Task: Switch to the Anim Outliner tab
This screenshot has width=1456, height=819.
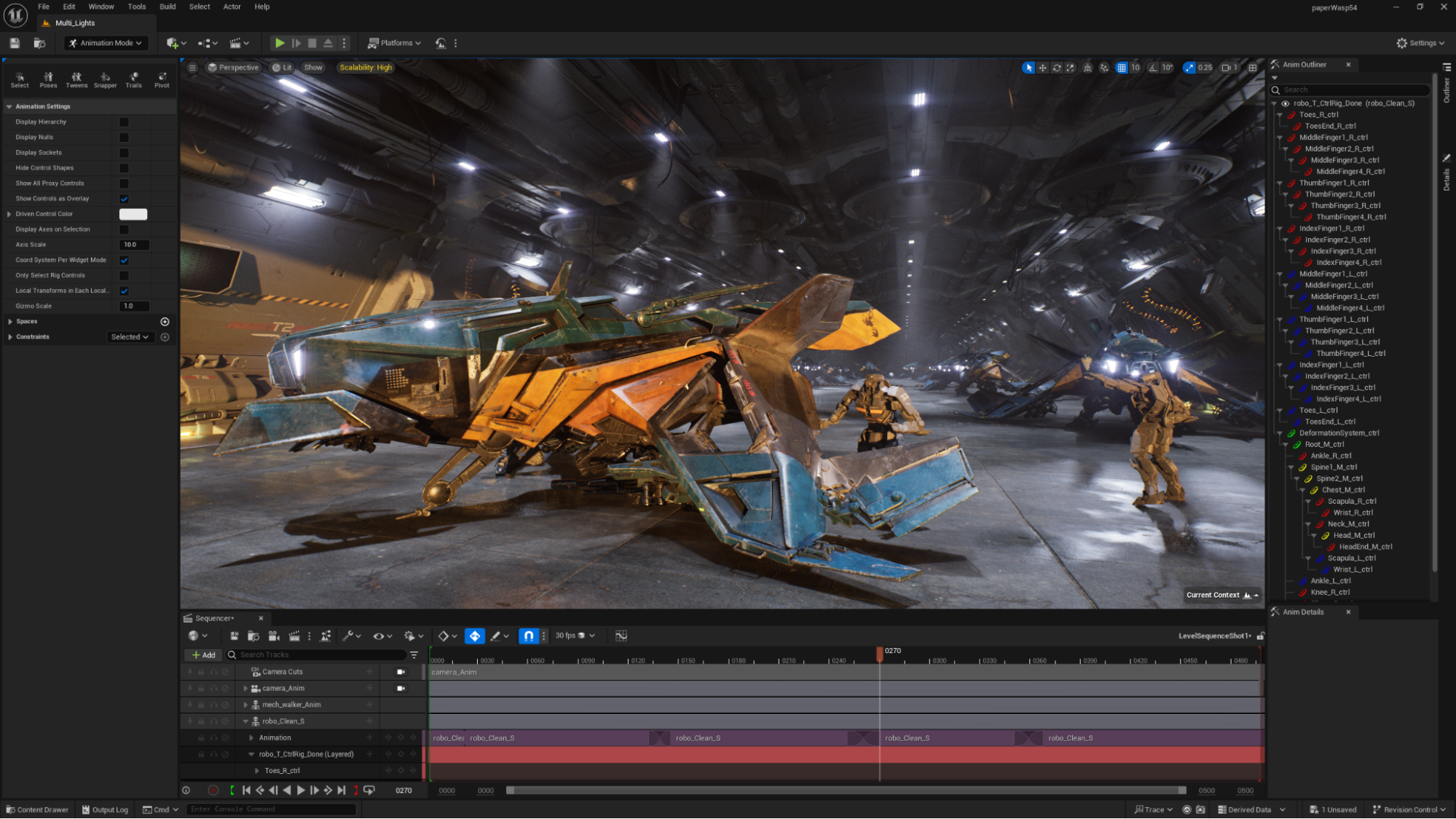Action: (1304, 65)
